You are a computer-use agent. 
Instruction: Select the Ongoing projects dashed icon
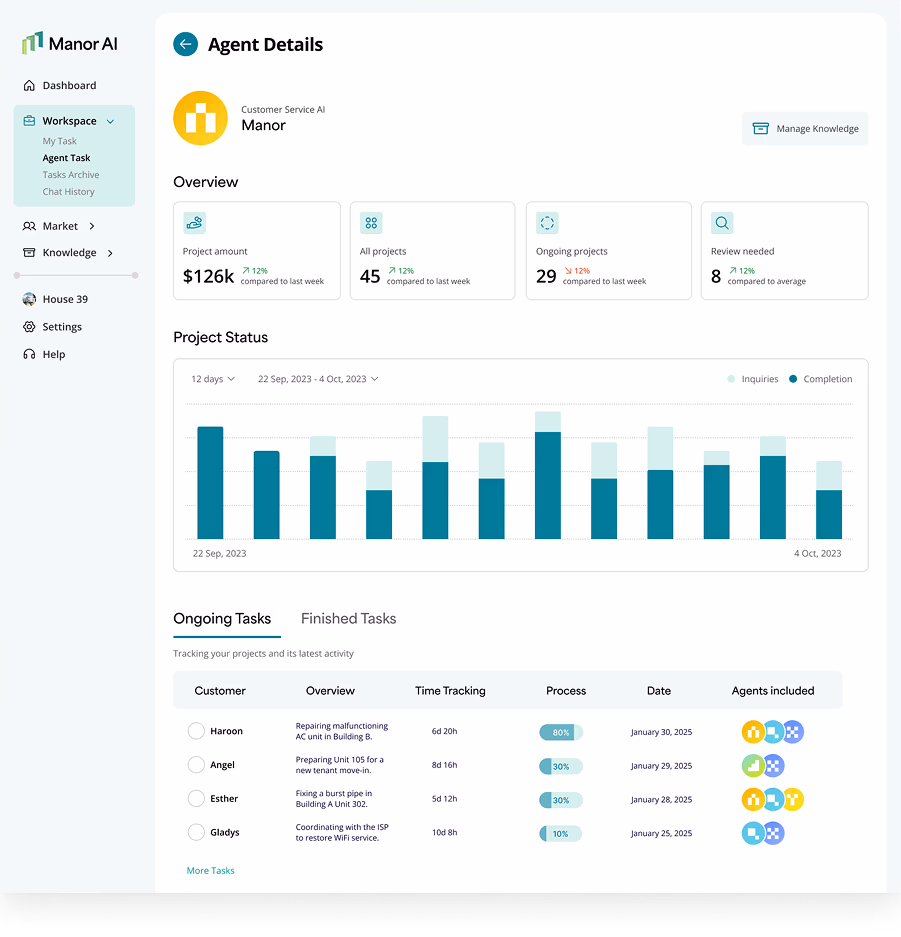[x=547, y=222]
